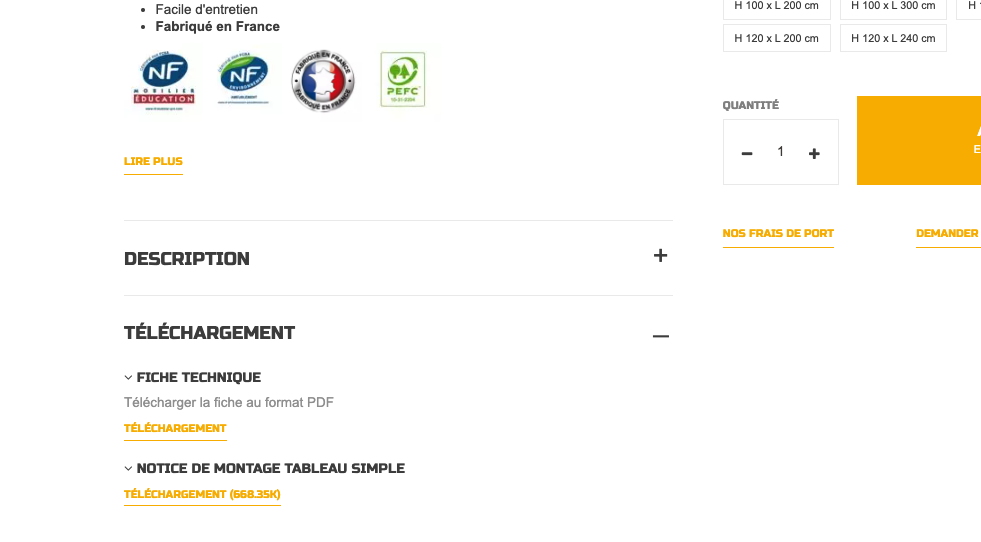Open the Lire Plus link
981x542 pixels.
tap(153, 161)
